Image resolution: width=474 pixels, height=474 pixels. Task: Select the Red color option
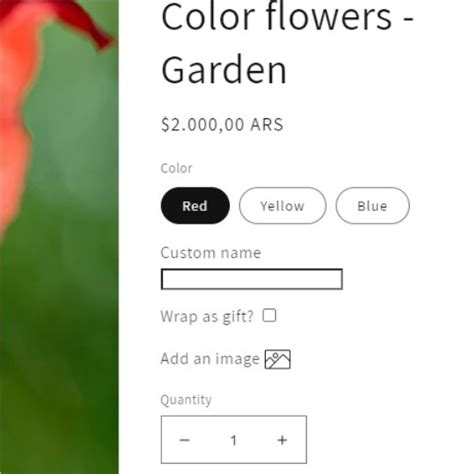[195, 206]
